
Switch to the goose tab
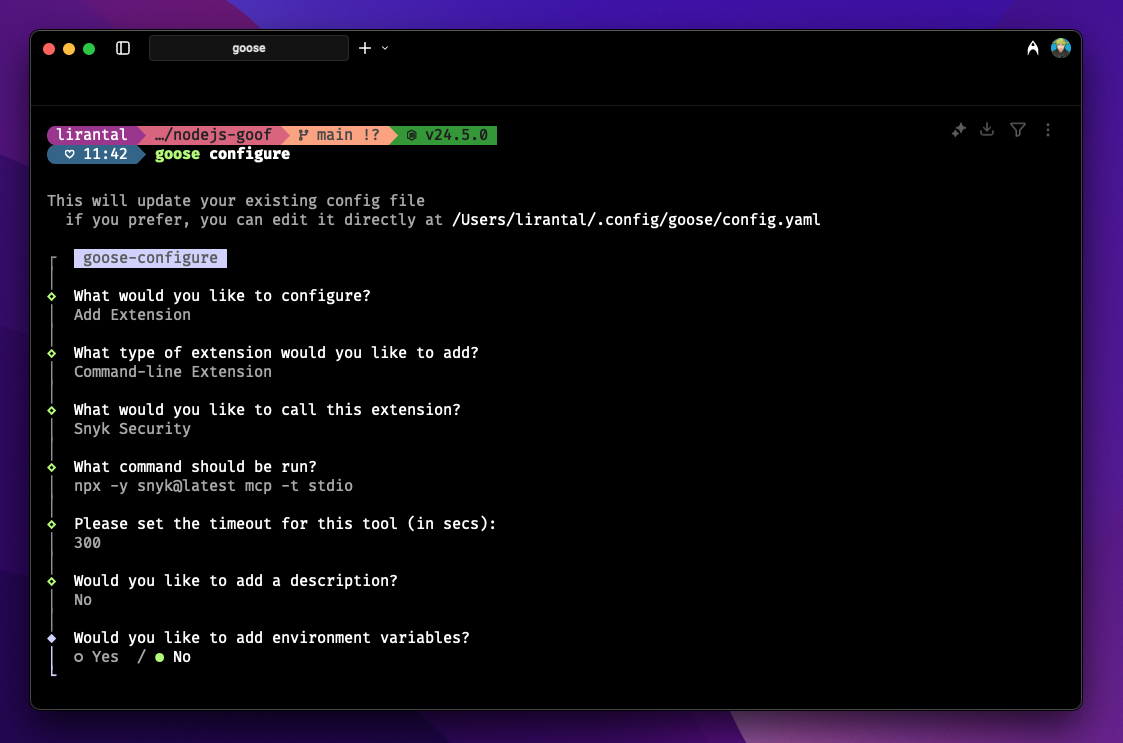(x=249, y=48)
